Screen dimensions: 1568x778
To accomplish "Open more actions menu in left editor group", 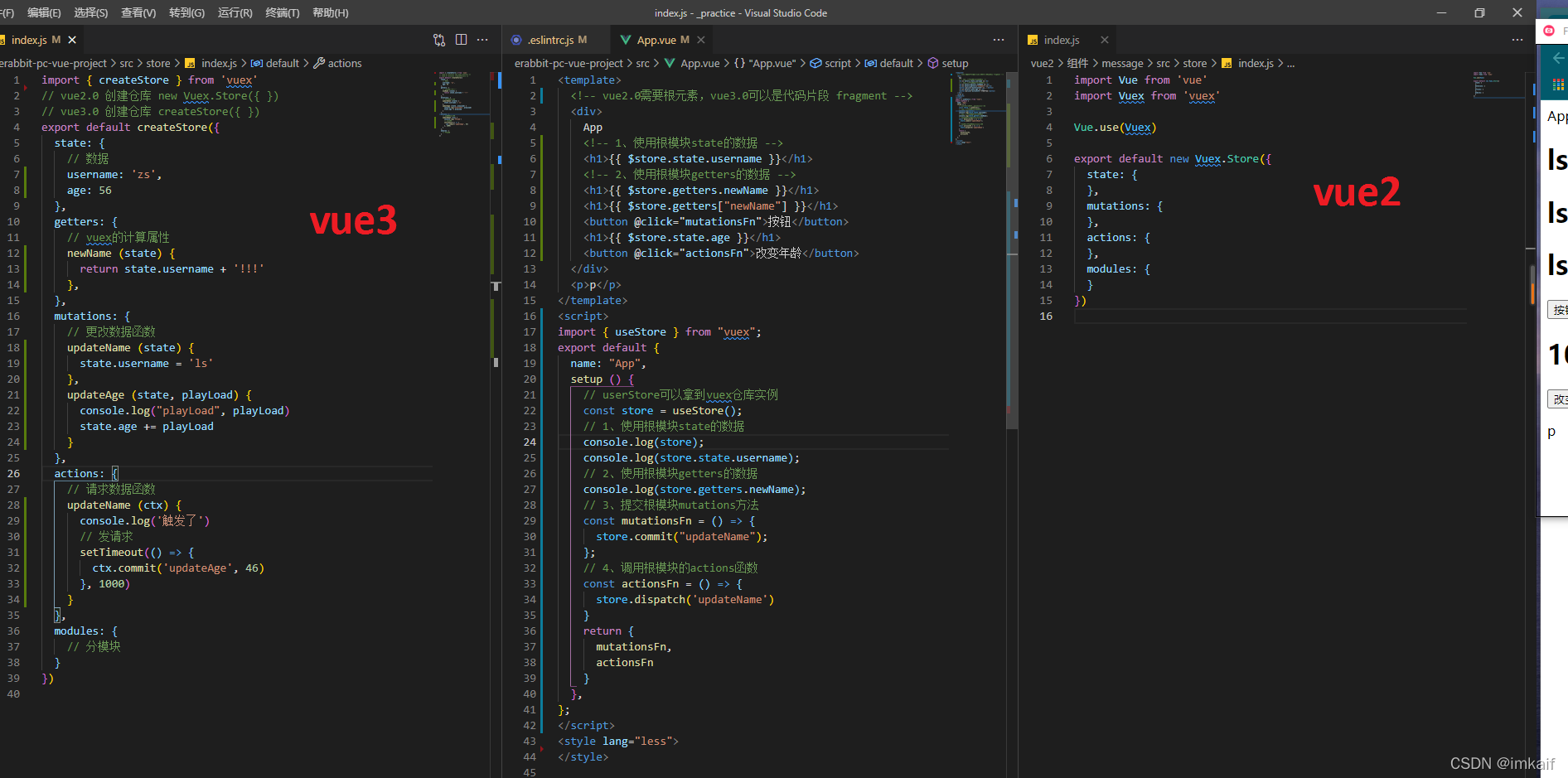I will tap(482, 40).
